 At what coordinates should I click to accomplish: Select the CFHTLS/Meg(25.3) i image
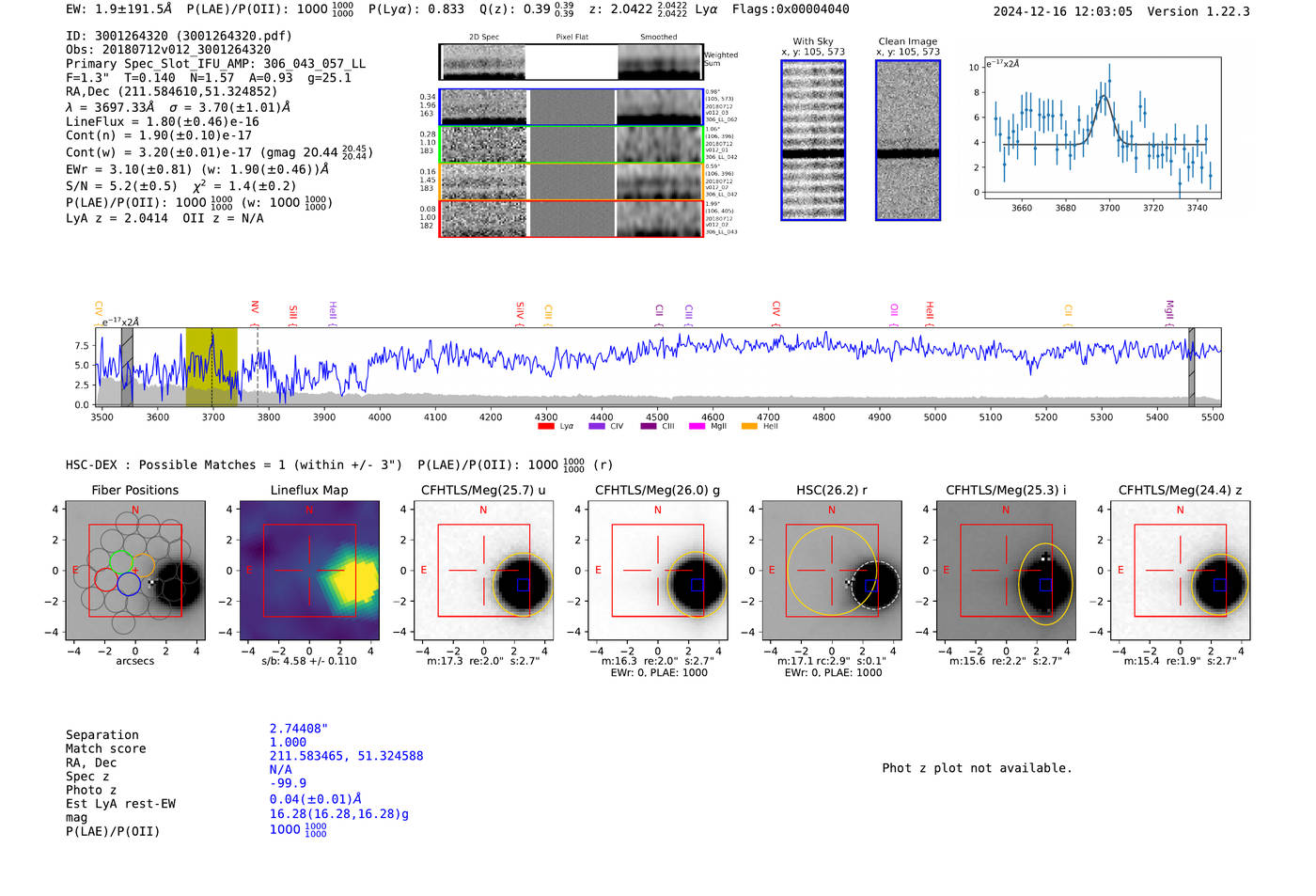click(1006, 571)
